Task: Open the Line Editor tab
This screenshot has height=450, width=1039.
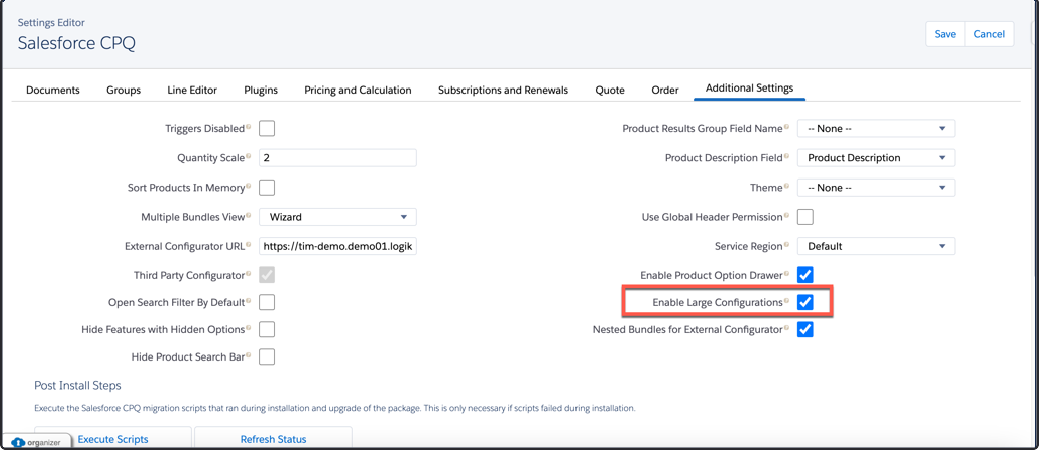Action: pos(192,90)
